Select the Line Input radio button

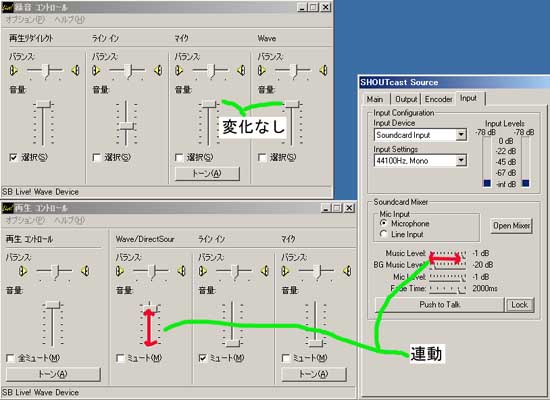click(x=384, y=234)
